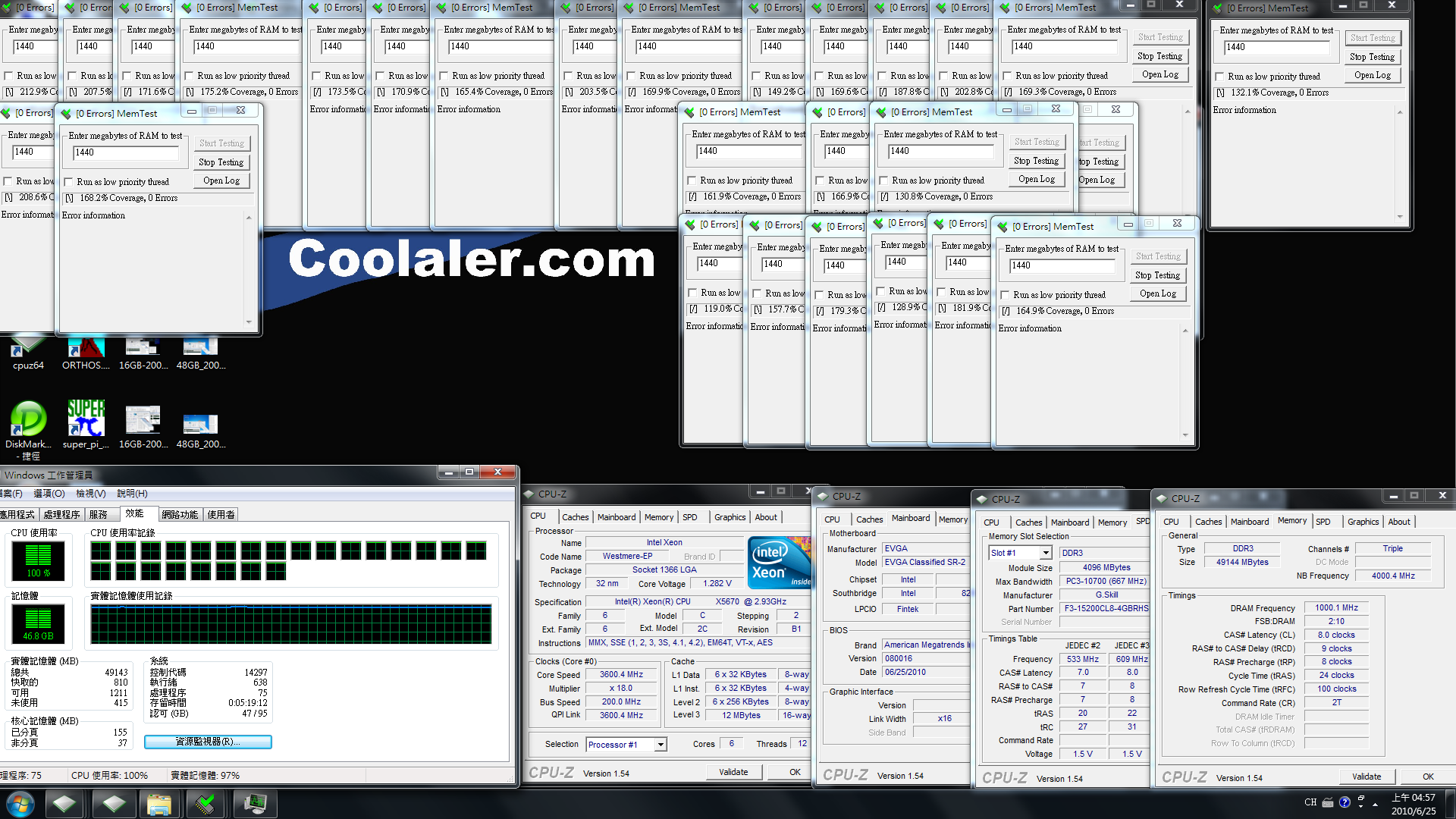The height and width of the screenshot is (819, 1456).
Task: Click Open Log in the 164.9% MemTest window
Action: [x=1158, y=294]
